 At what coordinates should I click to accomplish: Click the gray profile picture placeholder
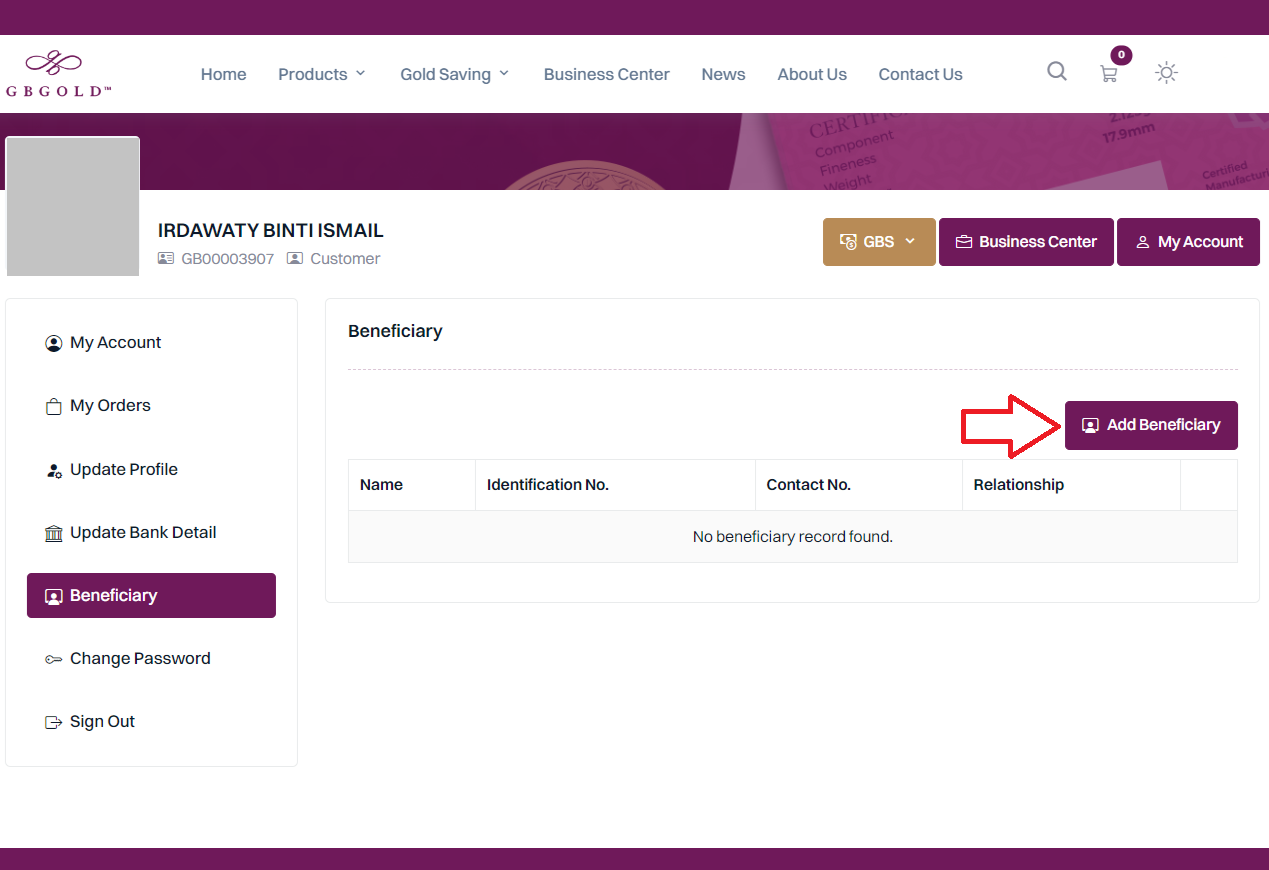click(73, 206)
